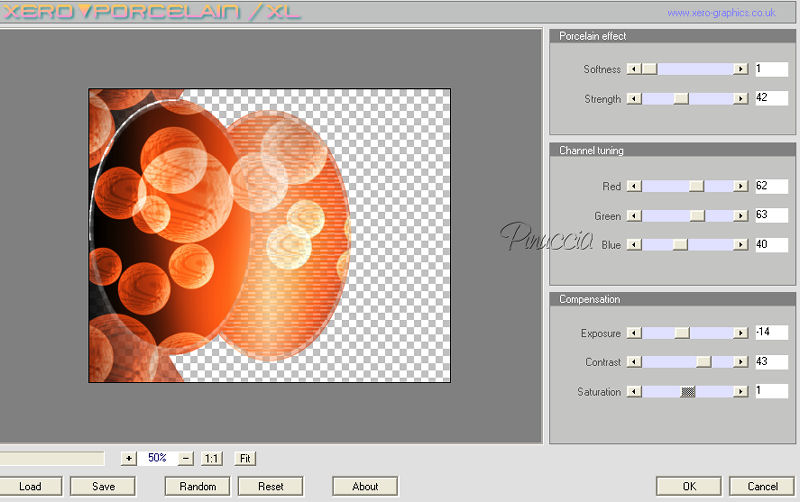
Task: Click right arrow of Blue slider
Action: (740, 244)
